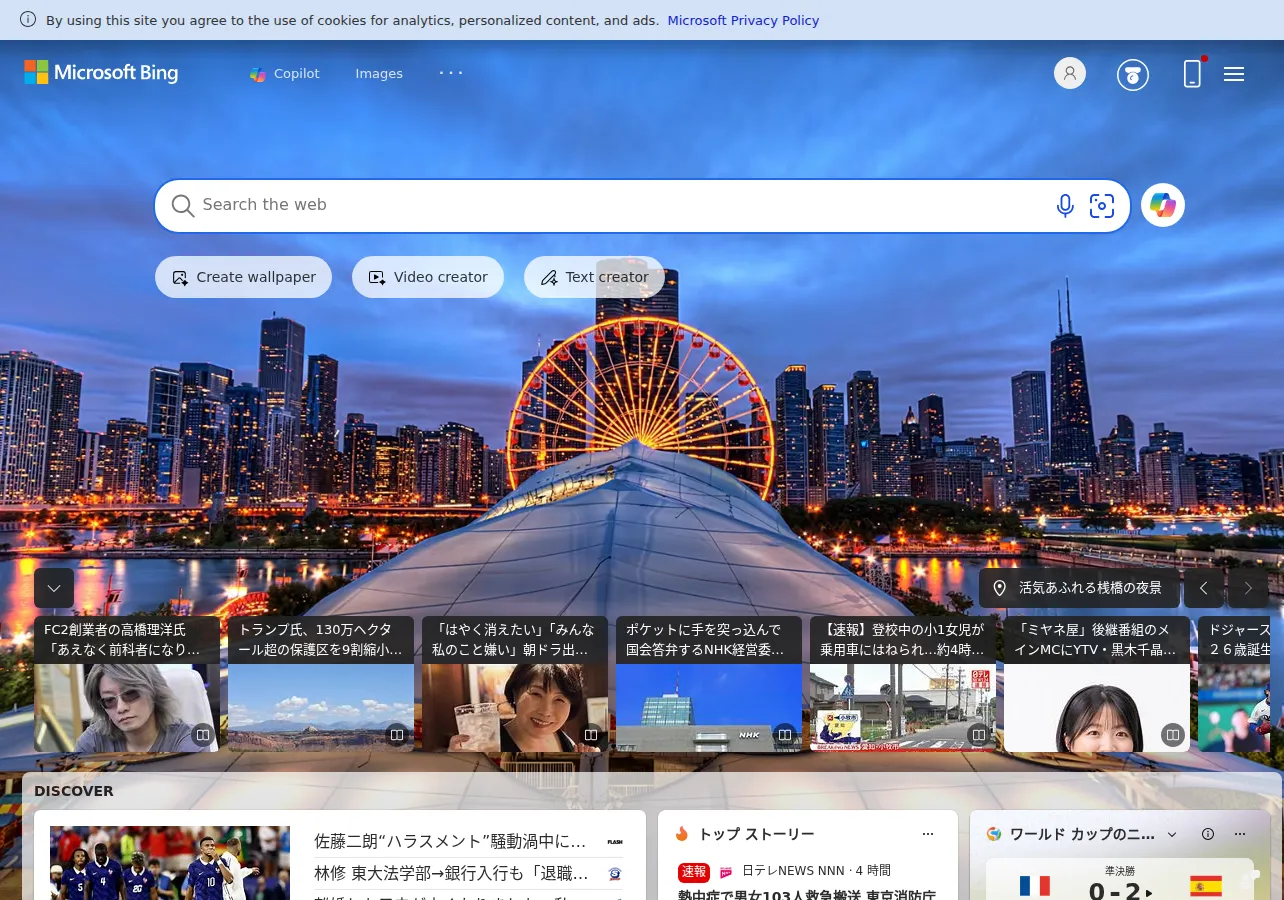Start voice search with the microphone icon

(x=1065, y=206)
